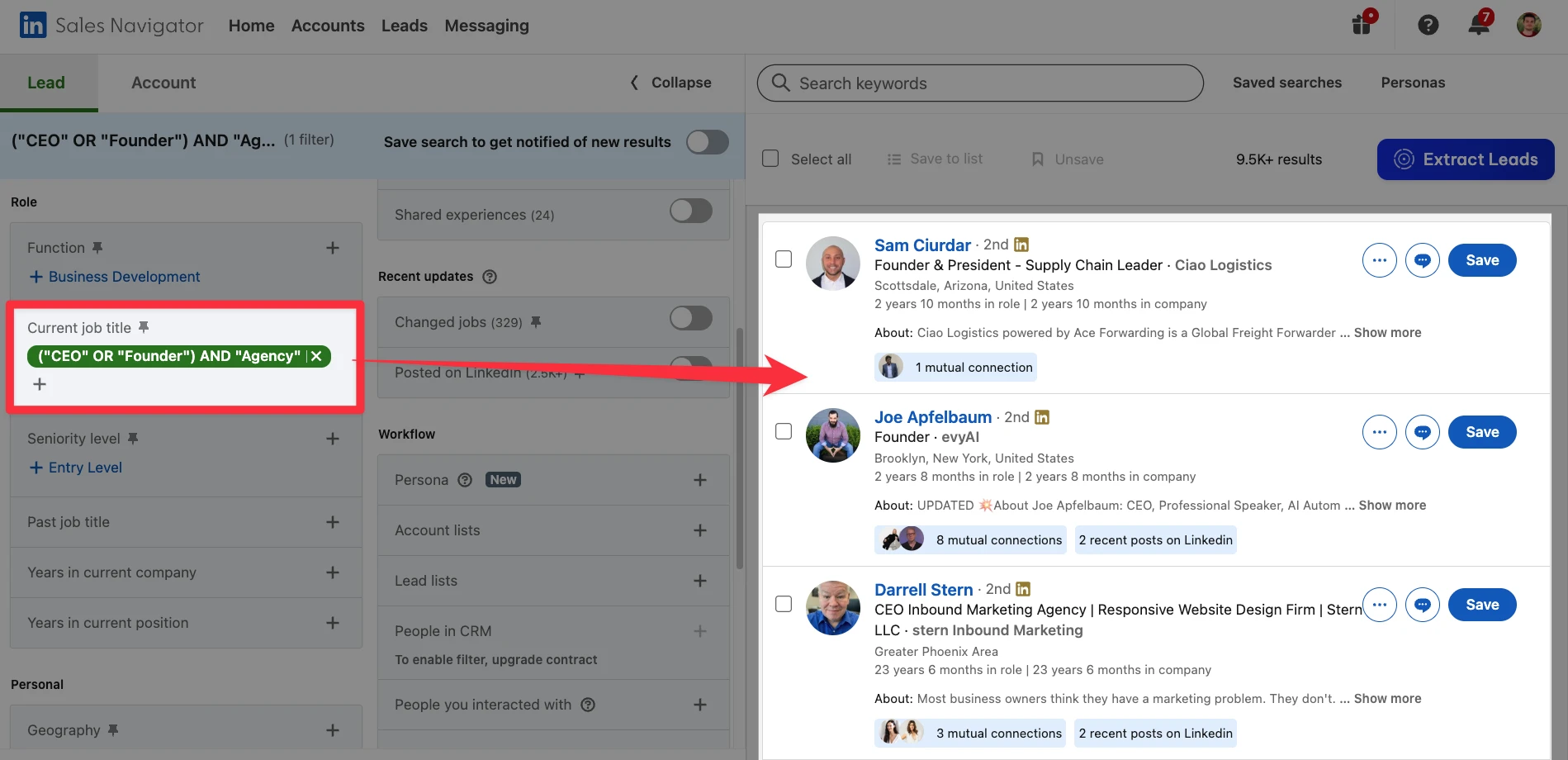
Task: Open the People you interacted with help icon
Action: point(588,705)
